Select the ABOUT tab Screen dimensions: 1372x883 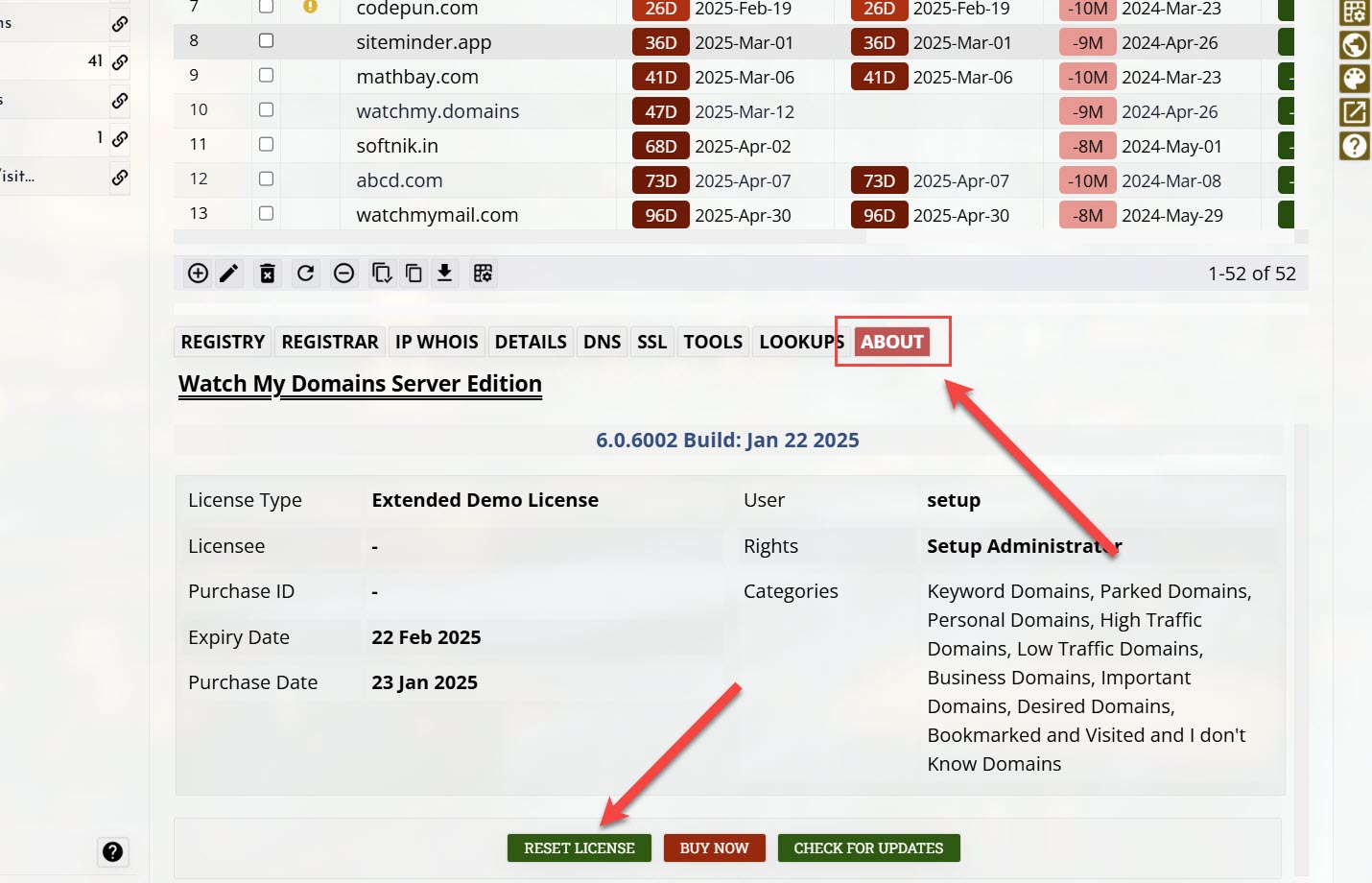coord(892,342)
